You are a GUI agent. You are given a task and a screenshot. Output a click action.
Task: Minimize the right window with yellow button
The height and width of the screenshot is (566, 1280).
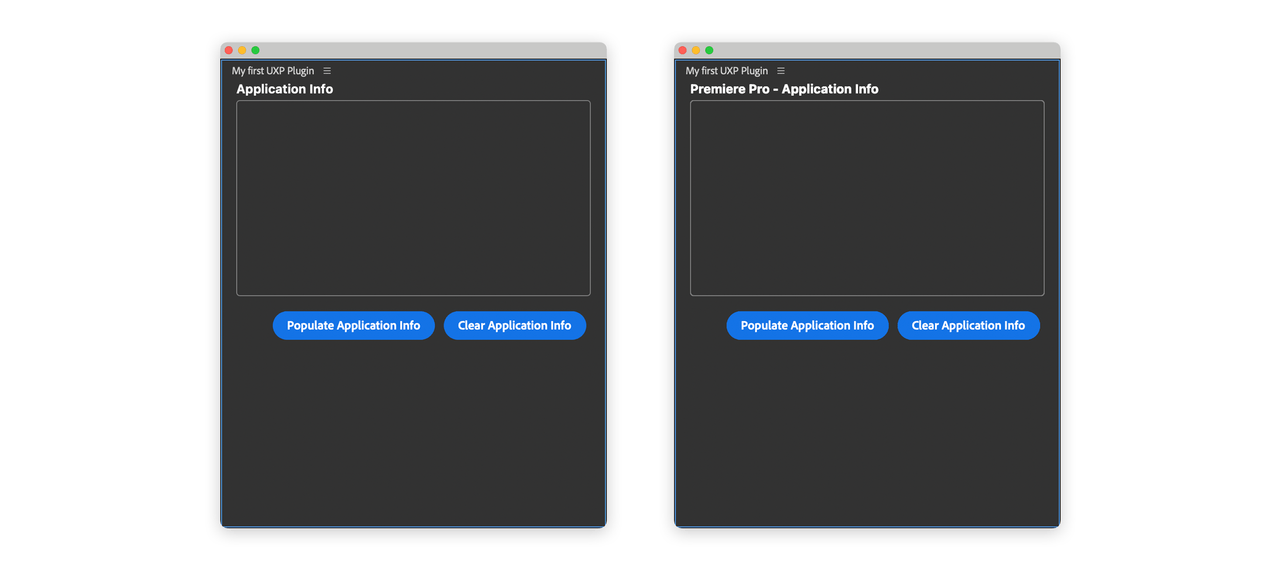[x=696, y=50]
